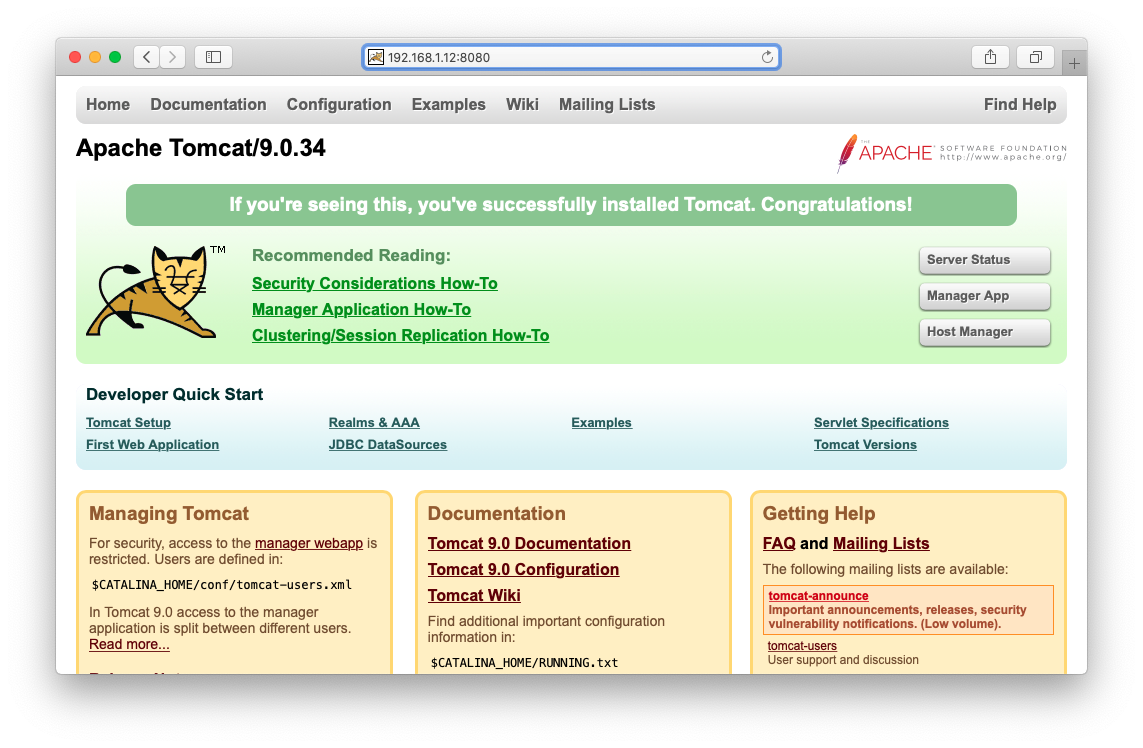Open the Manager App
The height and width of the screenshot is (748, 1143).
pyautogui.click(x=984, y=296)
